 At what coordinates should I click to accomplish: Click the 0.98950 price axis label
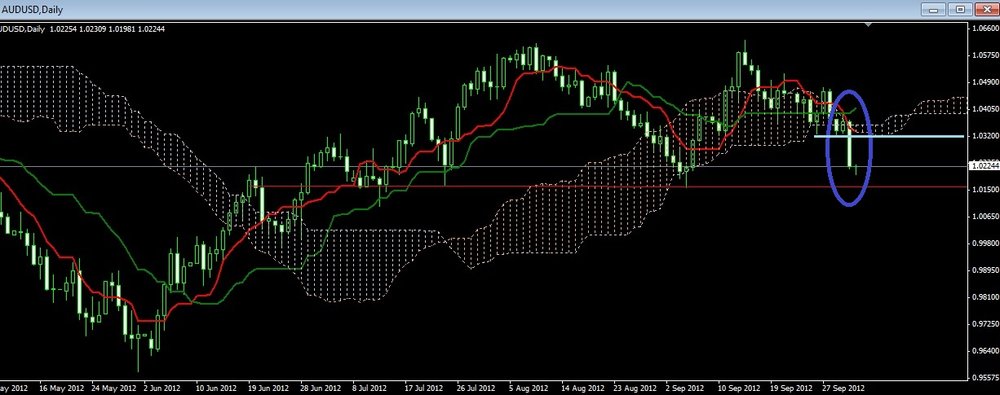tap(985, 270)
